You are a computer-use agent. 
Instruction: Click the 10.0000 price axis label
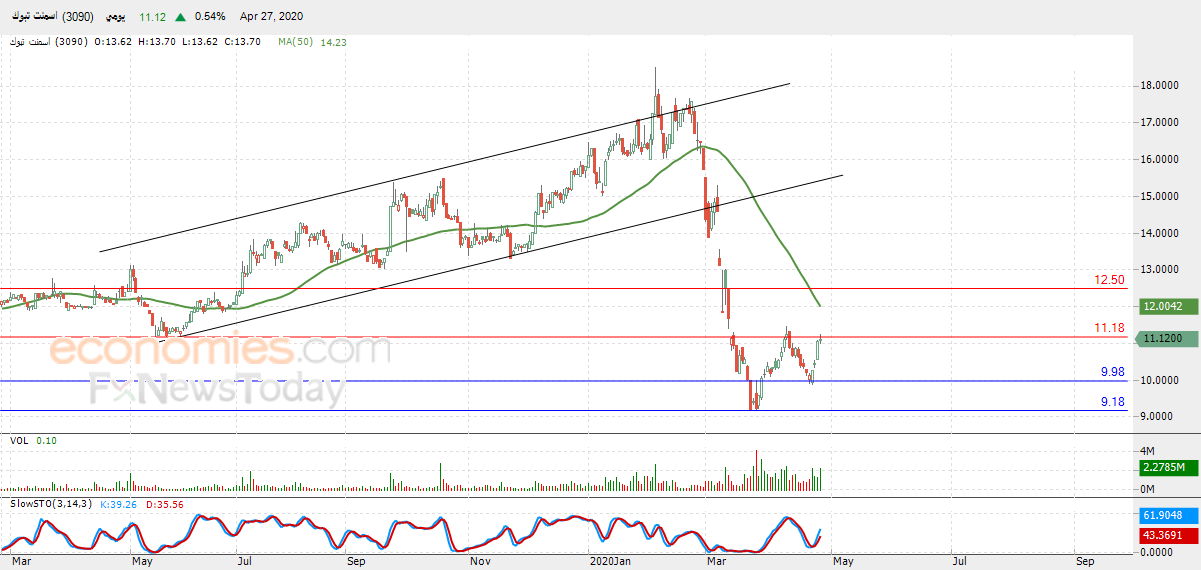click(1162, 381)
